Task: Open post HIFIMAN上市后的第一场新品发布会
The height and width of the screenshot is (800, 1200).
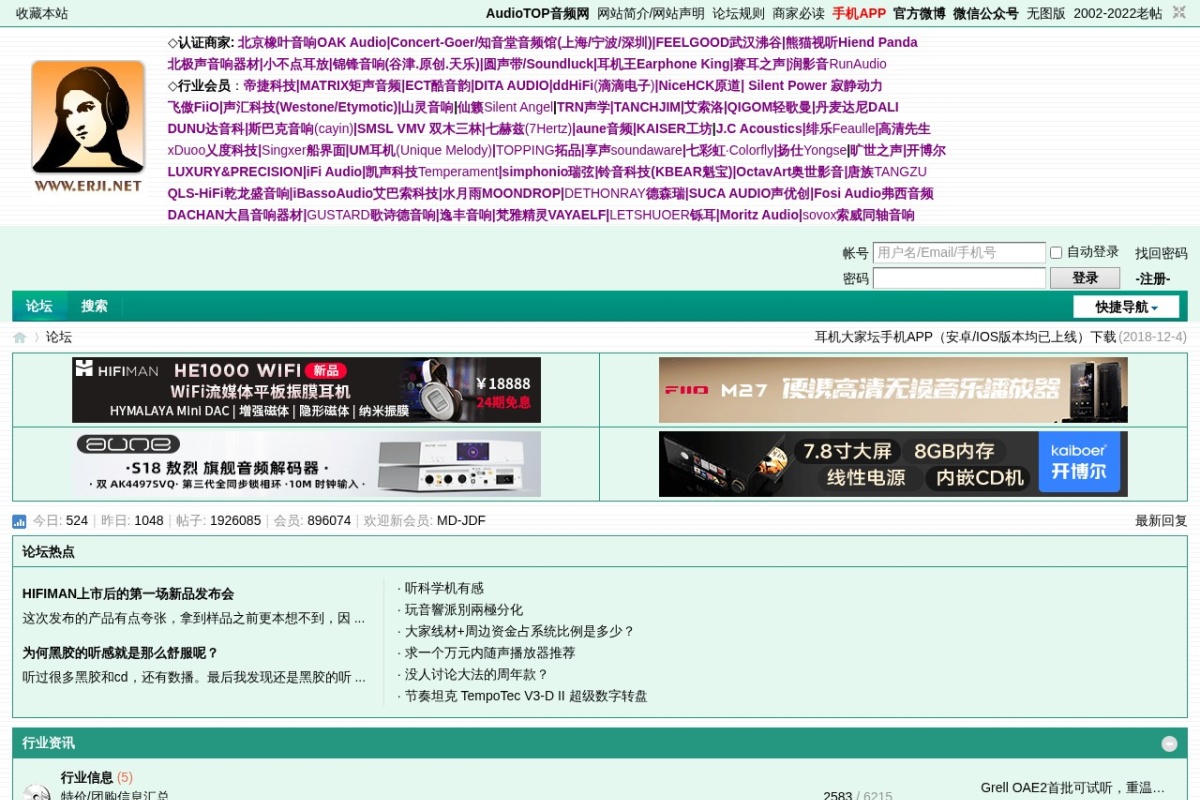Action: (128, 594)
